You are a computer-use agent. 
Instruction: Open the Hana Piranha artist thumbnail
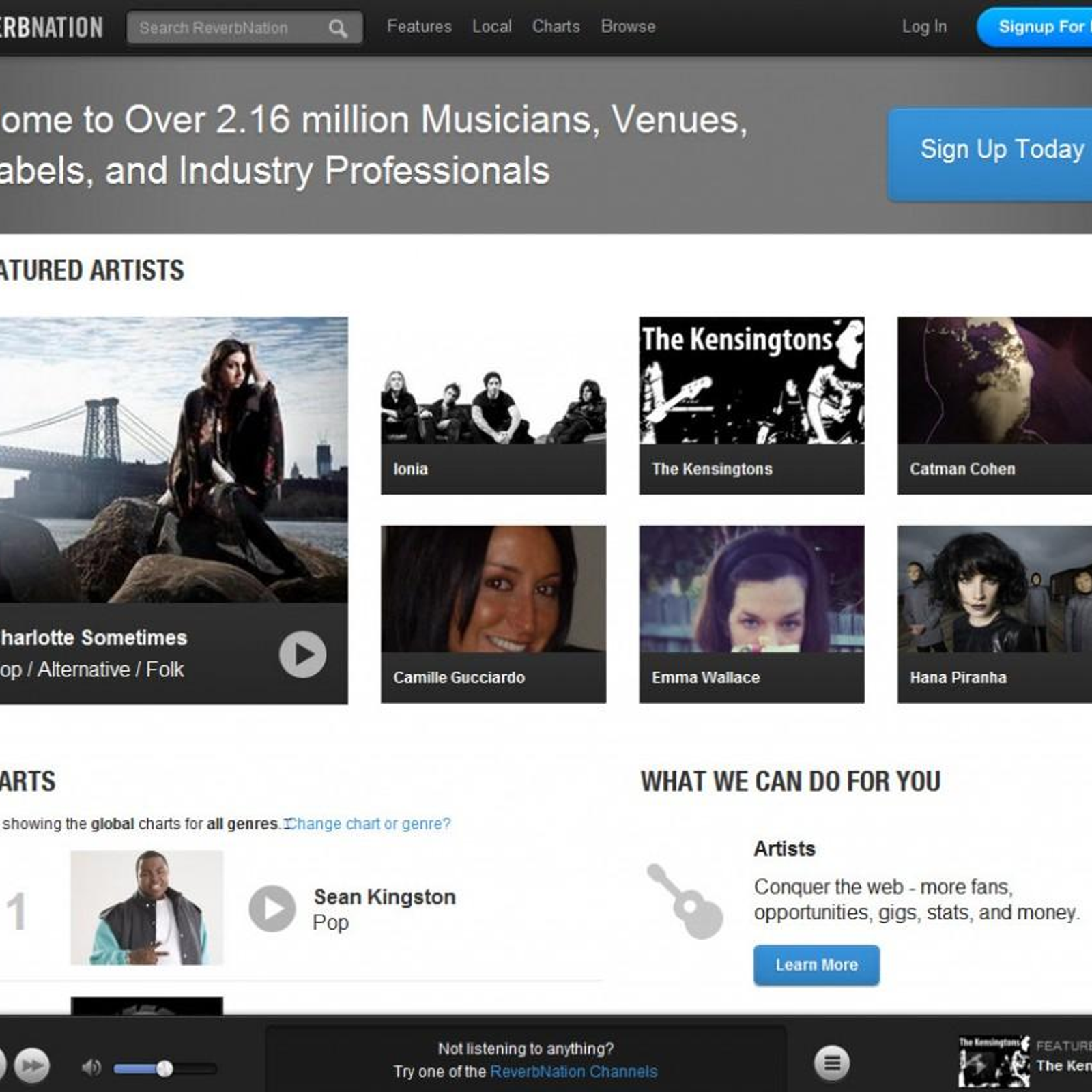coord(994,589)
